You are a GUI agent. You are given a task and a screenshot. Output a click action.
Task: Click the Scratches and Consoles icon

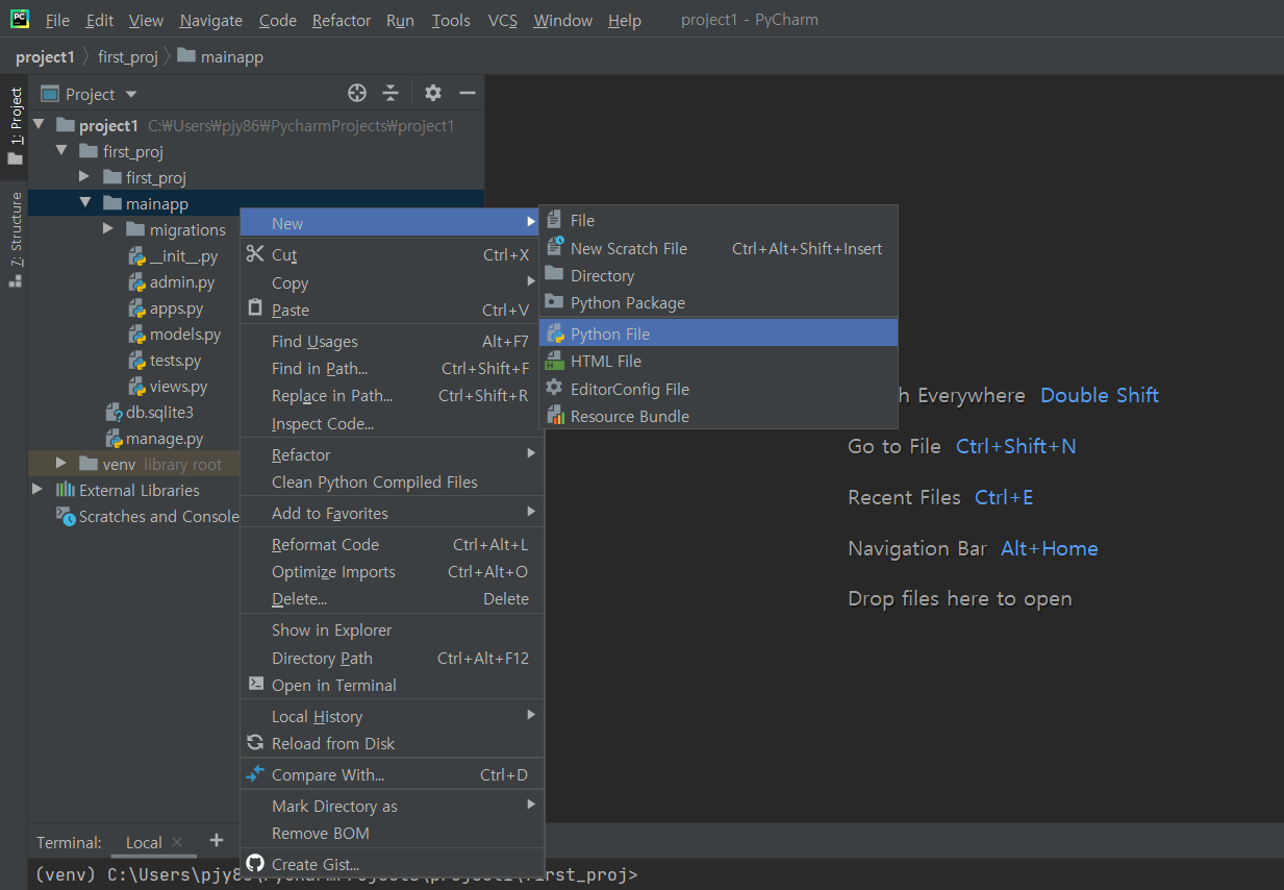pos(65,516)
